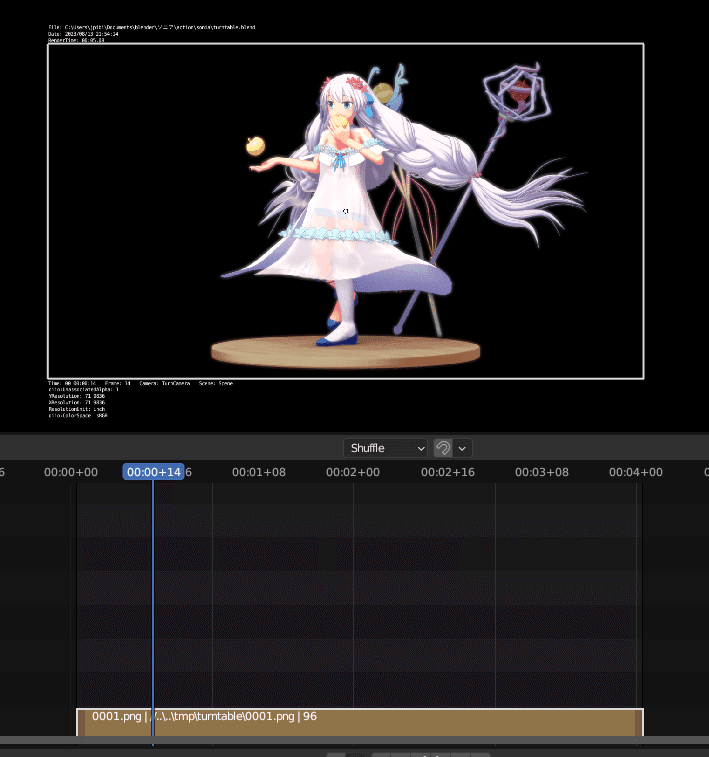Viewport: 709px width, 757px height.
Task: Click the blue 00:00+14 playhead frame indicator
Action: (x=153, y=472)
